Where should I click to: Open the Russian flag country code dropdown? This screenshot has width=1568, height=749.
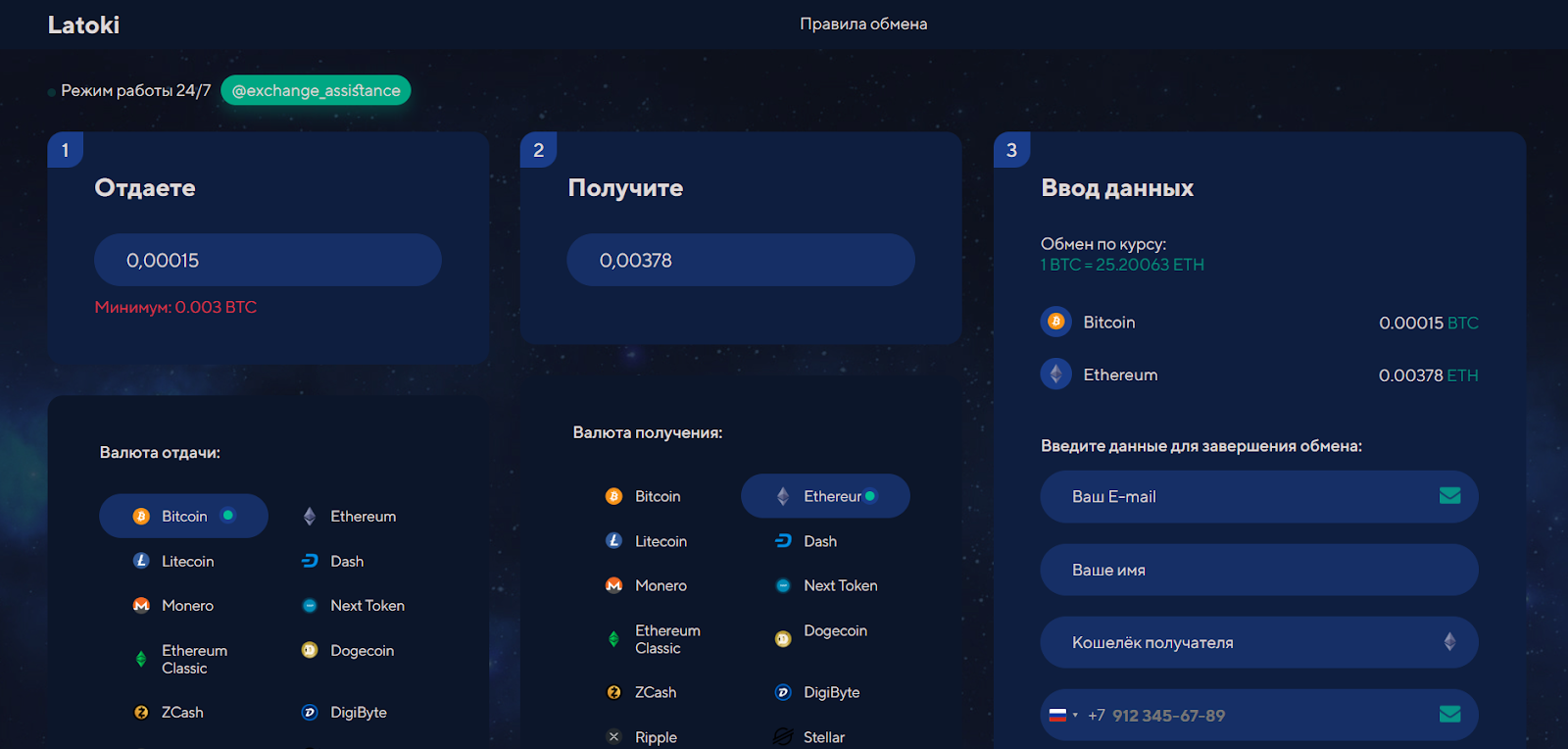[x=1063, y=715]
